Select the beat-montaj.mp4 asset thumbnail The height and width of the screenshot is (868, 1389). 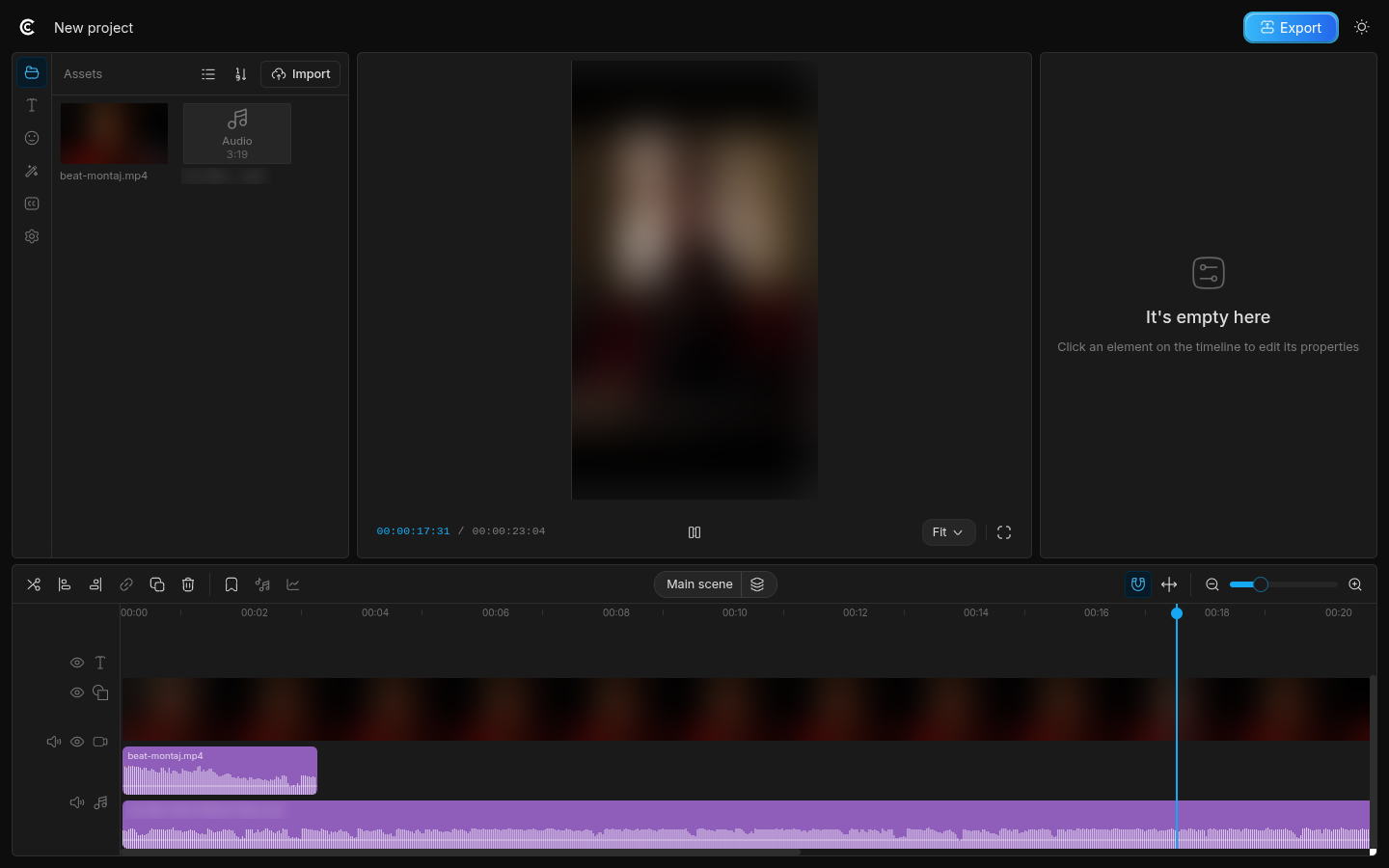click(x=114, y=133)
